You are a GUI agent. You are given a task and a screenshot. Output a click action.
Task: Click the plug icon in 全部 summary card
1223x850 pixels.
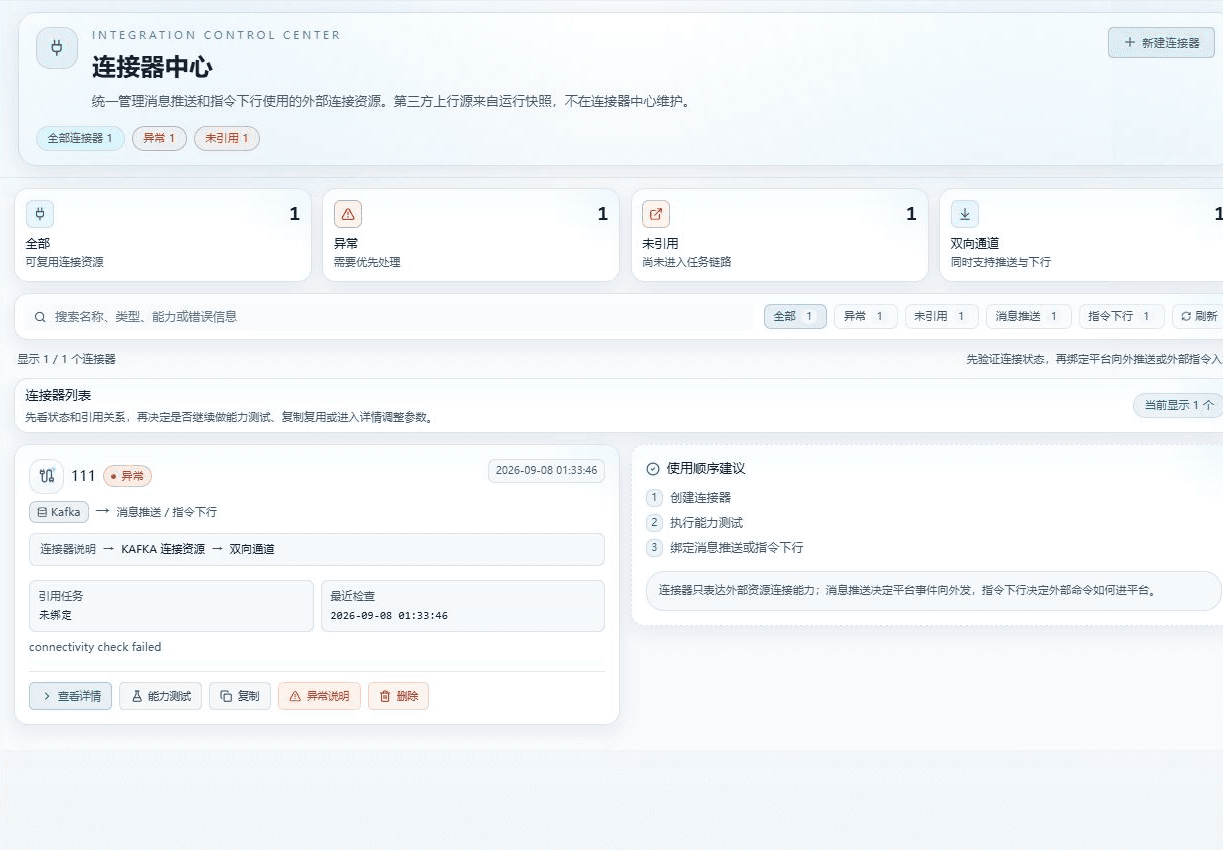[40, 214]
